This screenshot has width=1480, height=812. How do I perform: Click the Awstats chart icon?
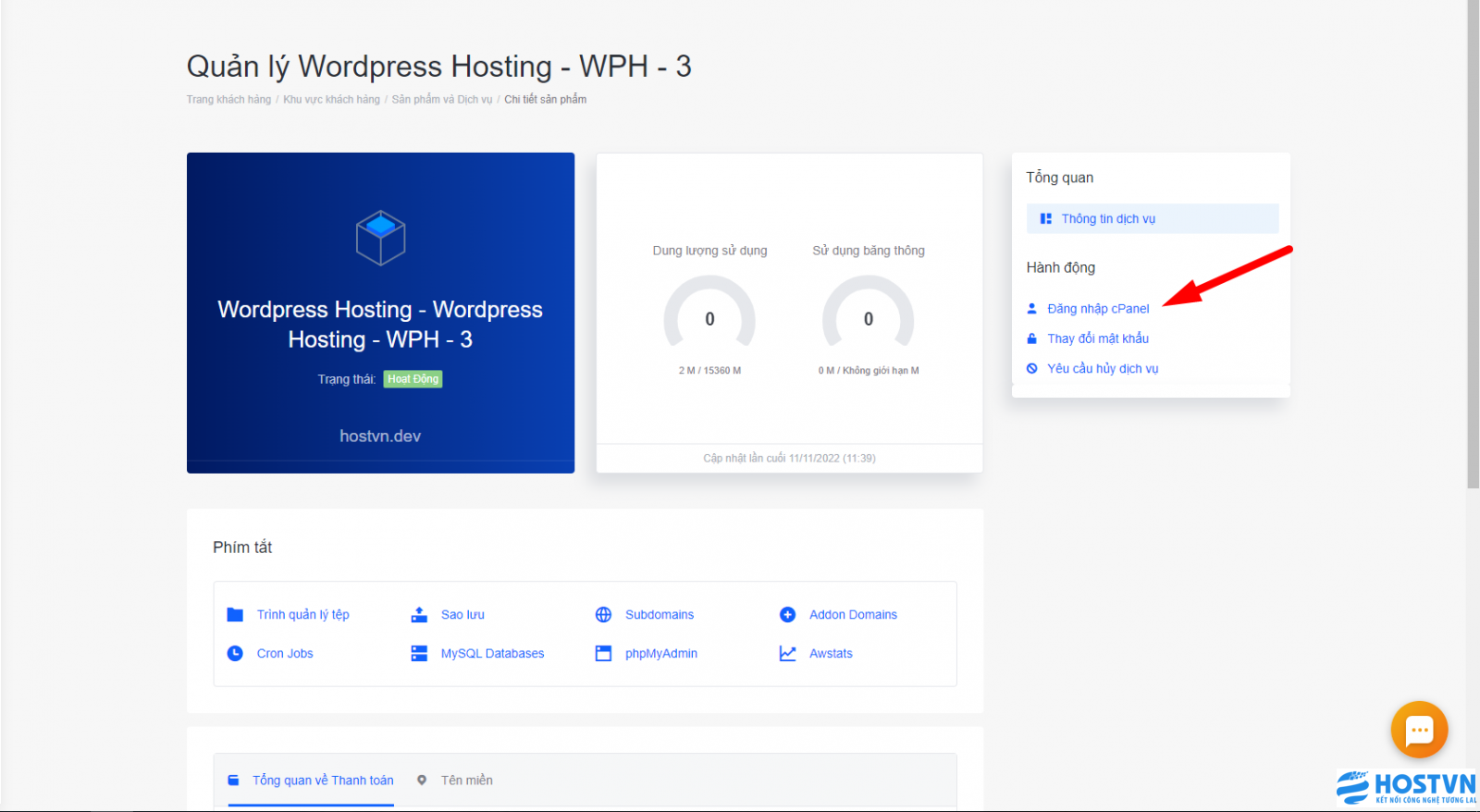787,653
